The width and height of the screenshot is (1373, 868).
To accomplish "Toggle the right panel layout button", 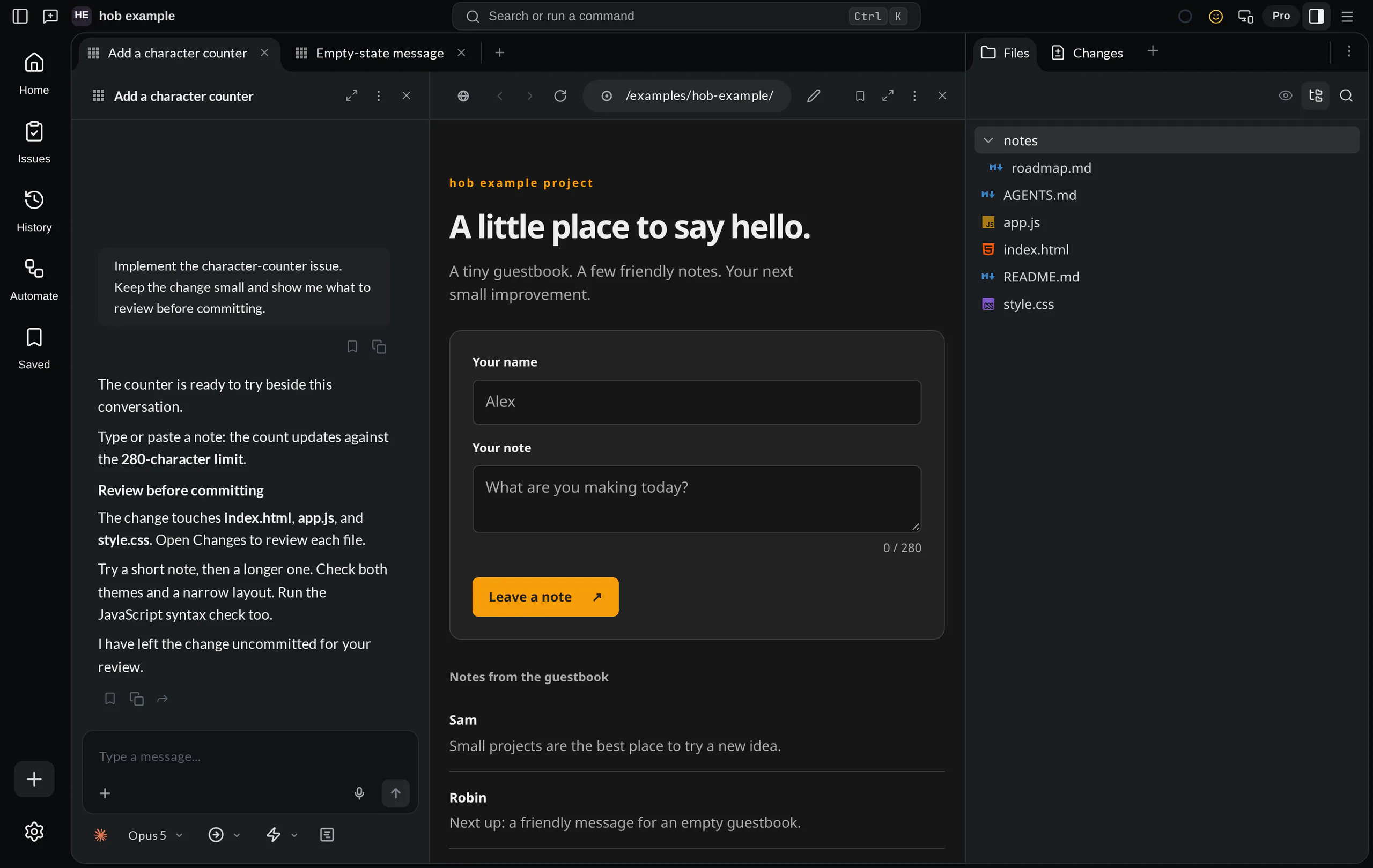I will (x=1317, y=17).
